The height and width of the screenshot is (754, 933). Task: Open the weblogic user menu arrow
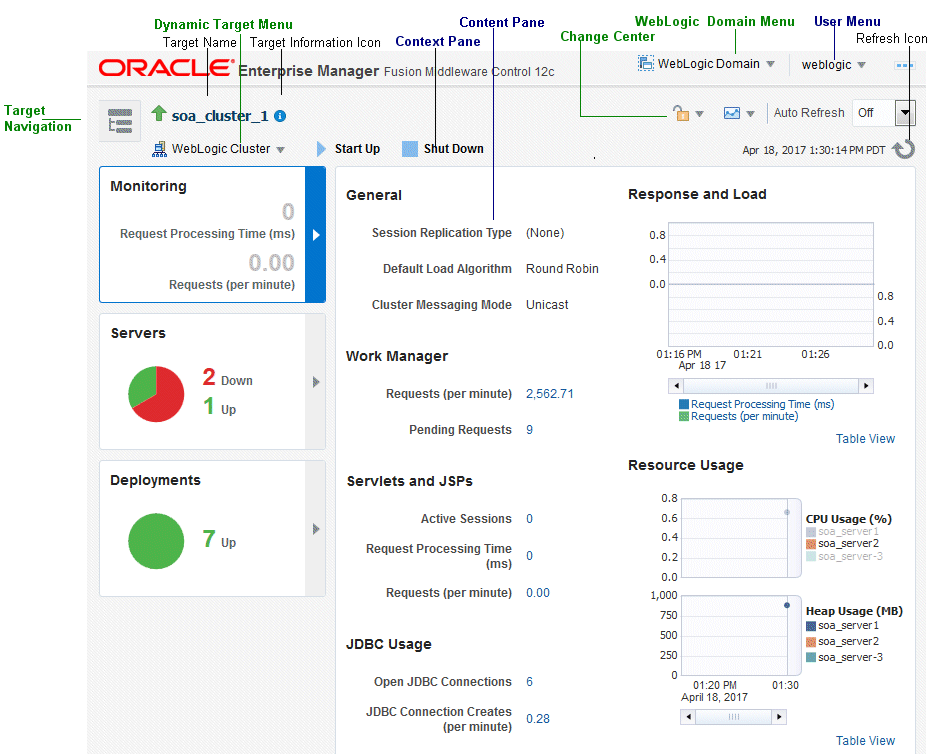862,65
